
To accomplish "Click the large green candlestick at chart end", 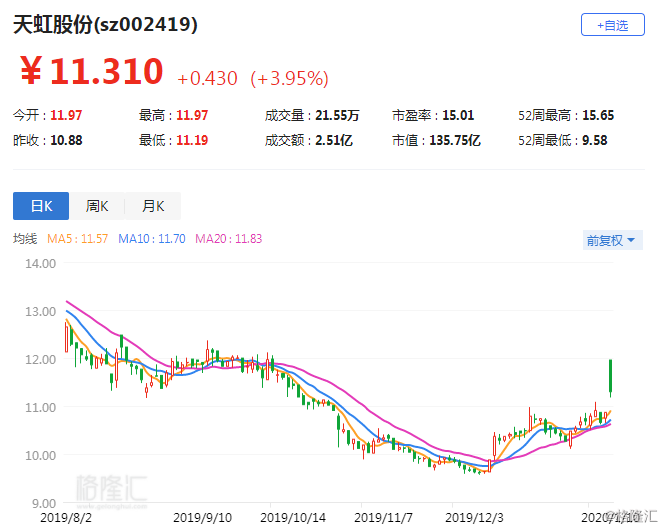I will click(x=610, y=376).
